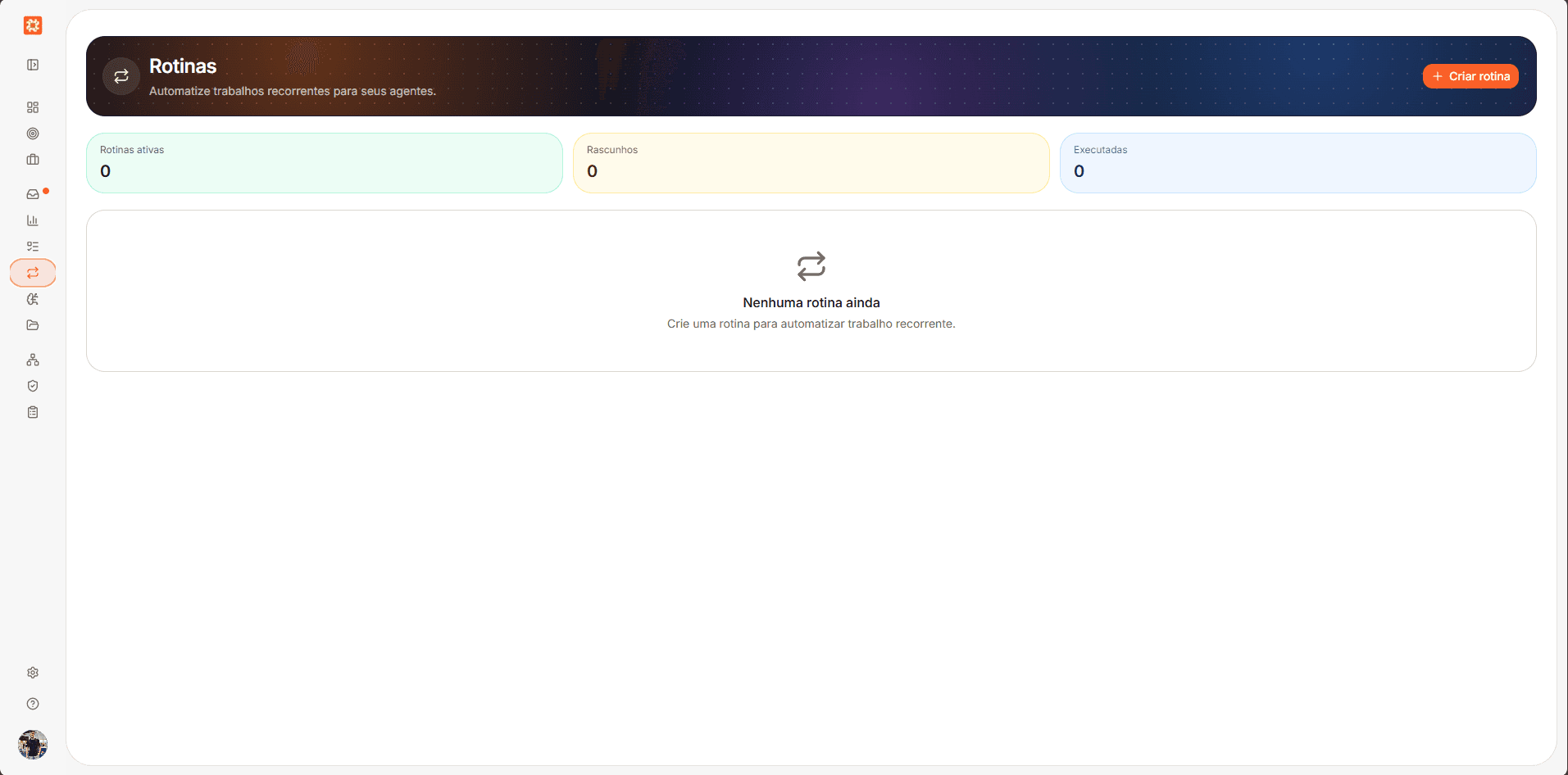The image size is (1568, 775).
Task: Open the shield check icon in sidebar
Action: pyautogui.click(x=33, y=386)
